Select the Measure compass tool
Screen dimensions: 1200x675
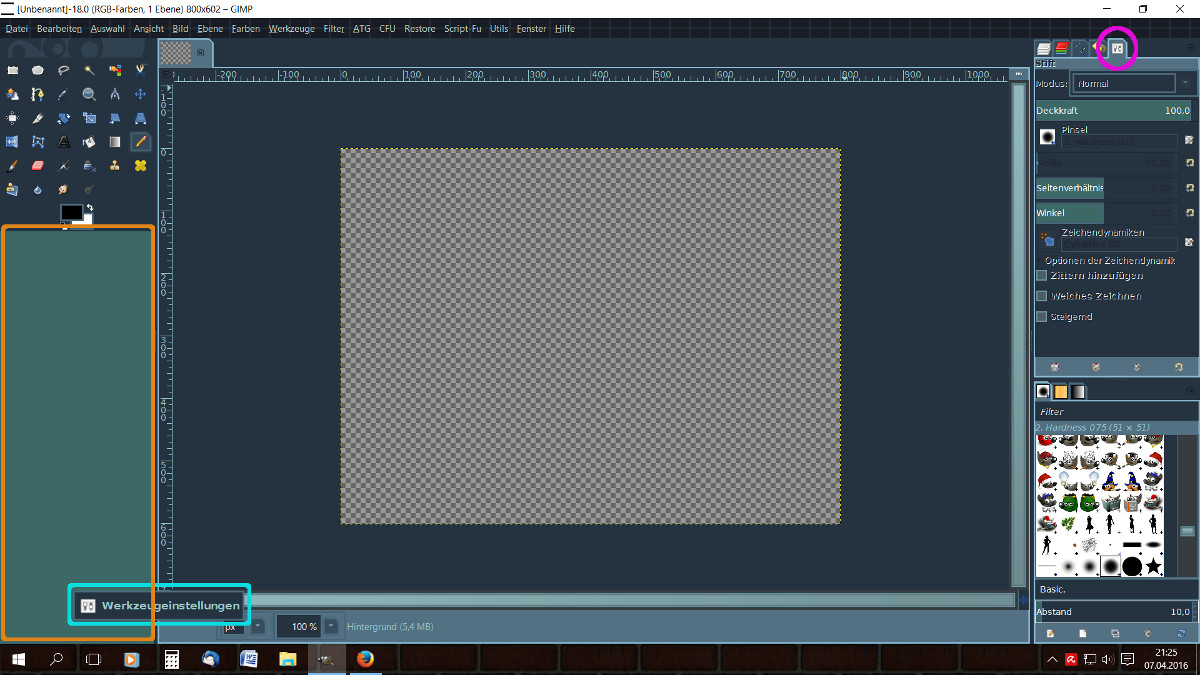[x=115, y=94]
